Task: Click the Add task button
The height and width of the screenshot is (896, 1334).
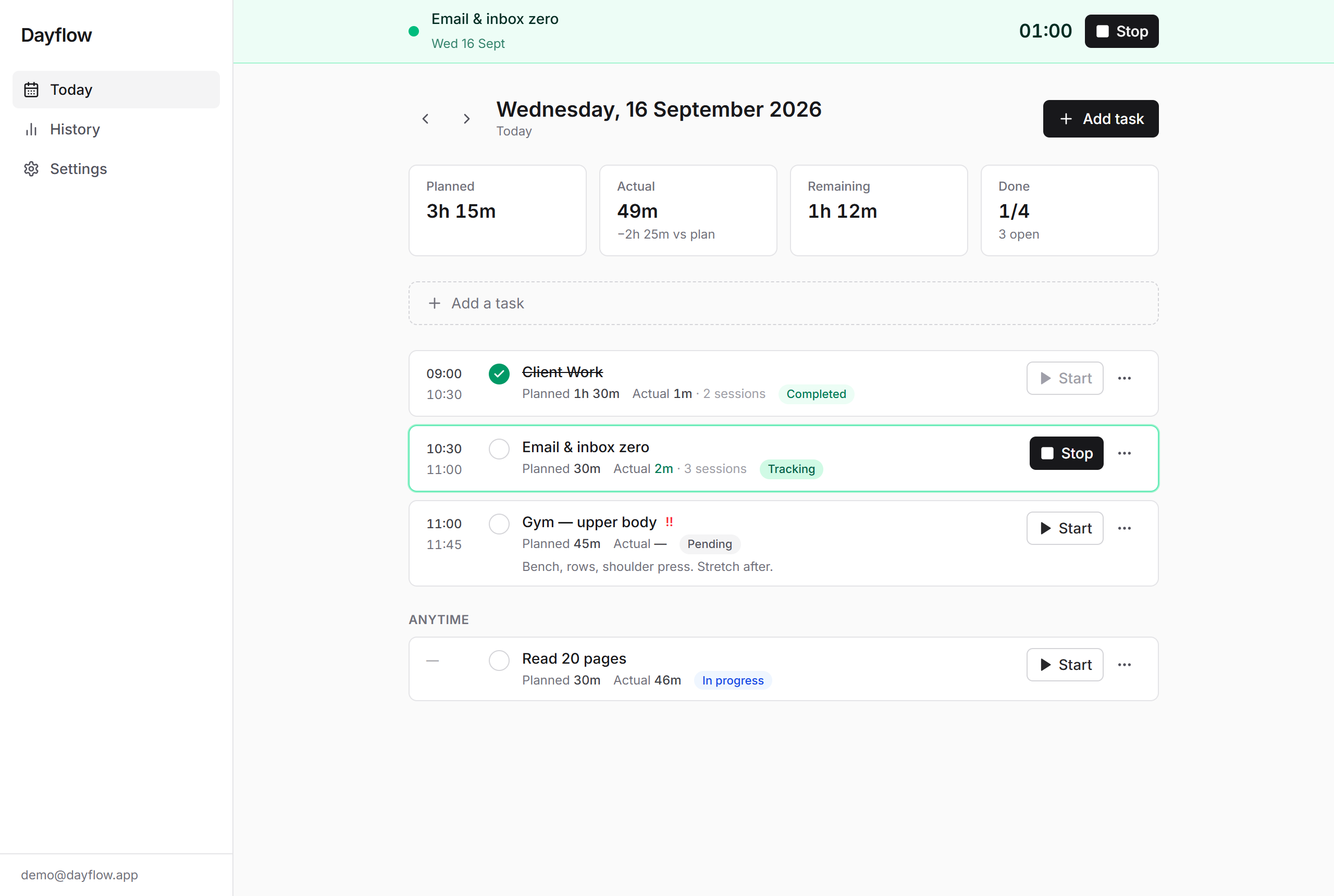Action: pos(1100,119)
